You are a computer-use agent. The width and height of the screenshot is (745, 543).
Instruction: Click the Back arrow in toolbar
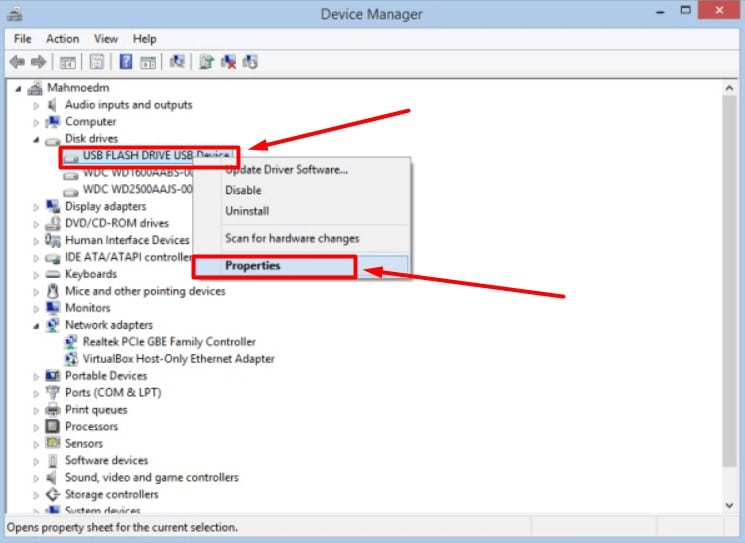coord(17,62)
